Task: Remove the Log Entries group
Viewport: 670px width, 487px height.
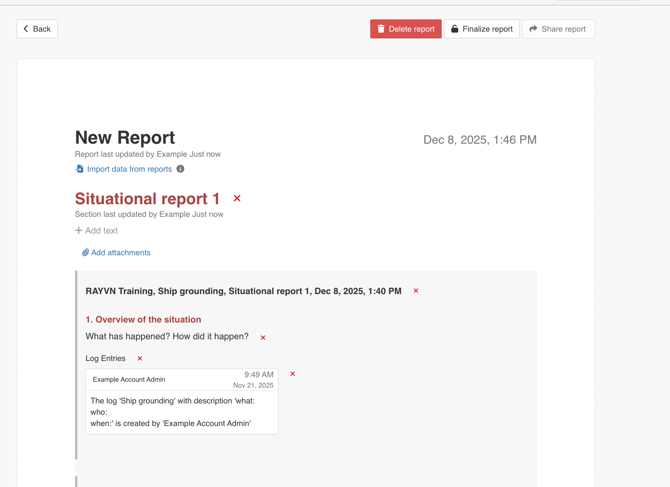Action: (140, 358)
